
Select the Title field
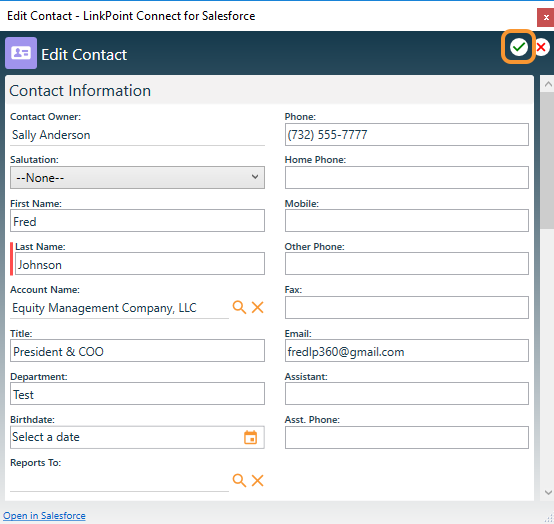[137, 351]
